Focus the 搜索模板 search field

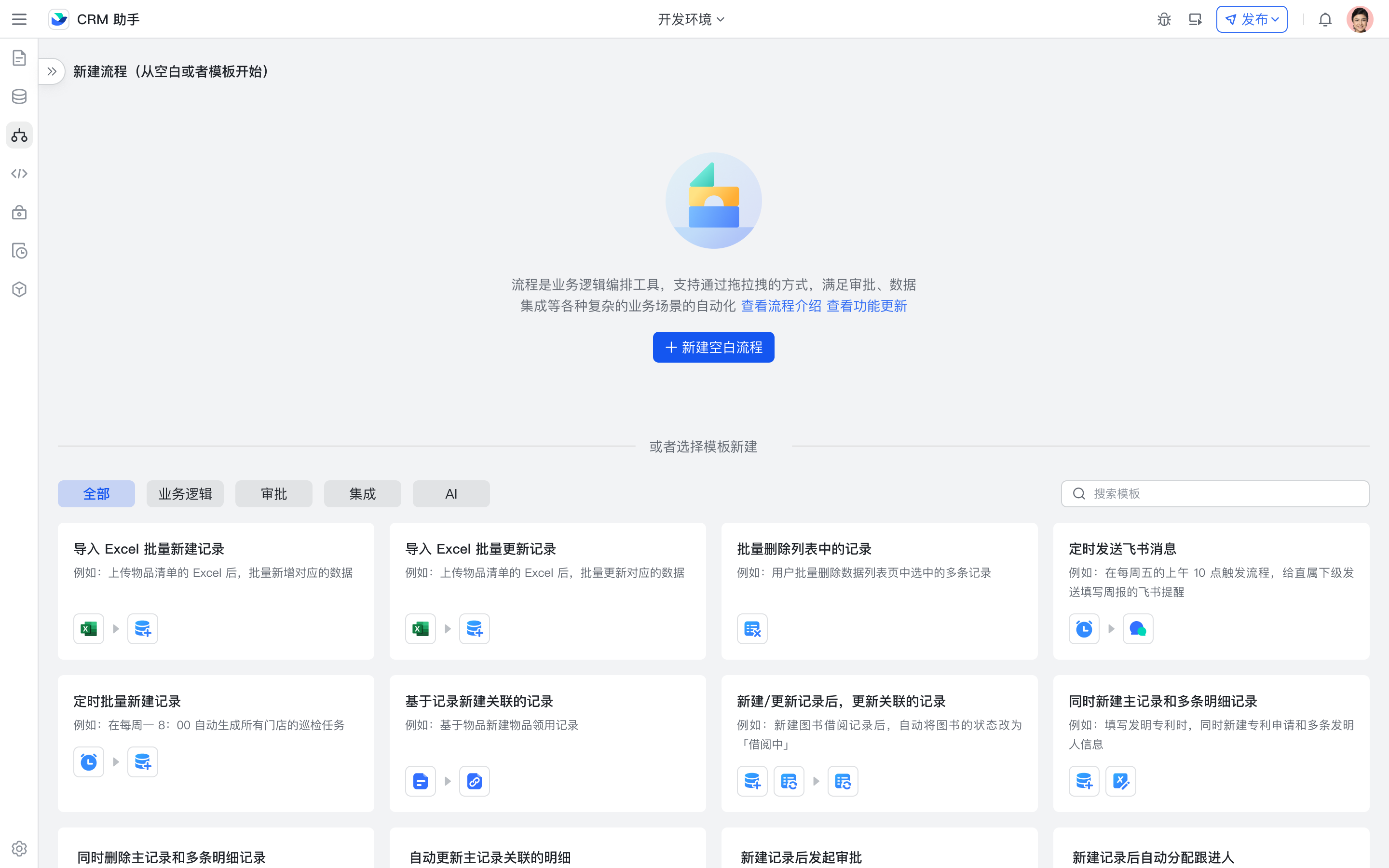(1215, 494)
